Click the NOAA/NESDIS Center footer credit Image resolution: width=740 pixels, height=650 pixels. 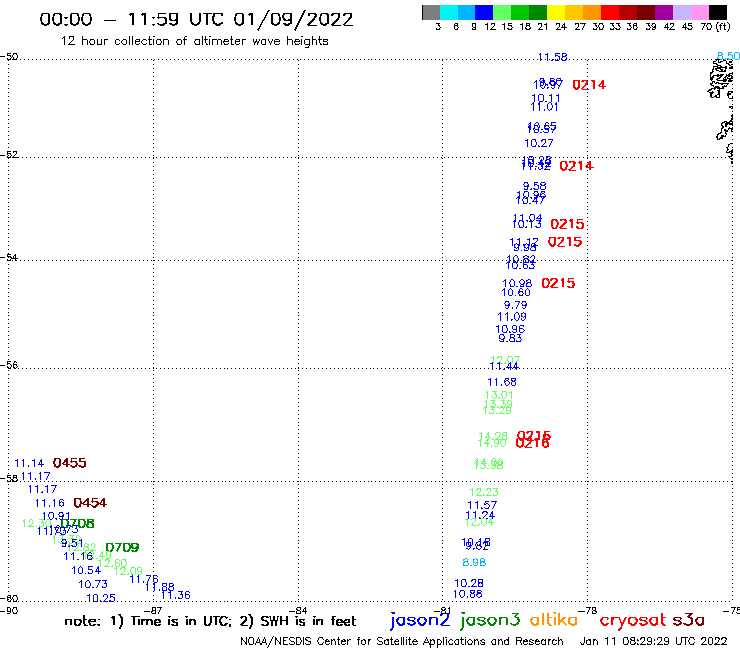coord(402,641)
